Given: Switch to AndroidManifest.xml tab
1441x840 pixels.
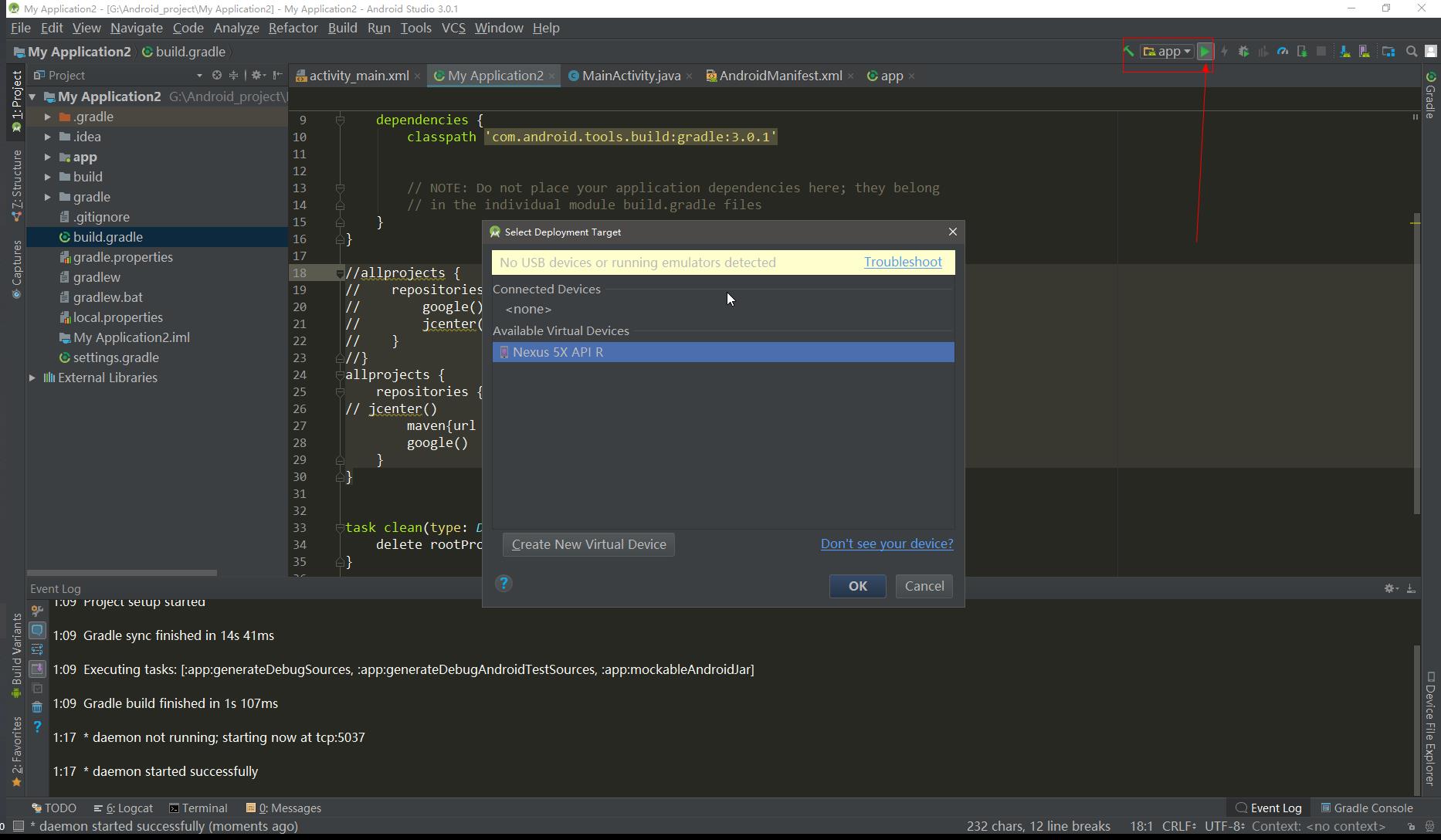Looking at the screenshot, I should [780, 76].
